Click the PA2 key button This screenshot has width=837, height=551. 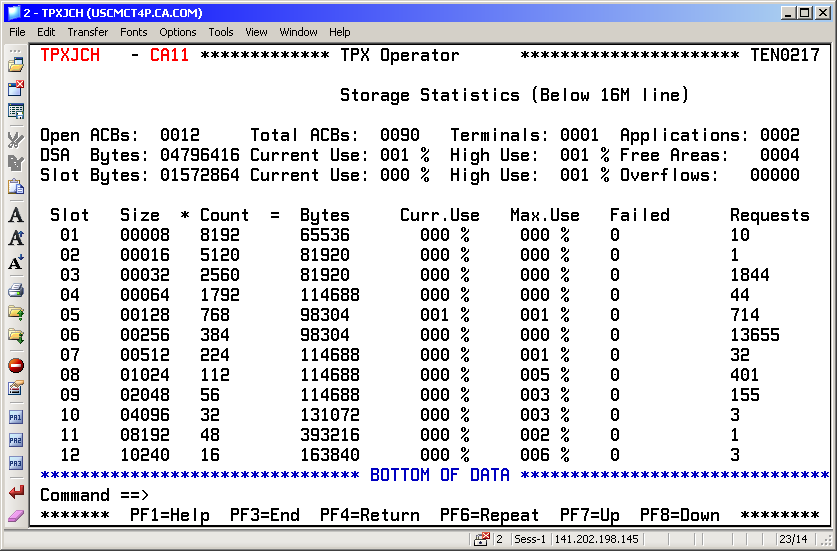[16, 441]
